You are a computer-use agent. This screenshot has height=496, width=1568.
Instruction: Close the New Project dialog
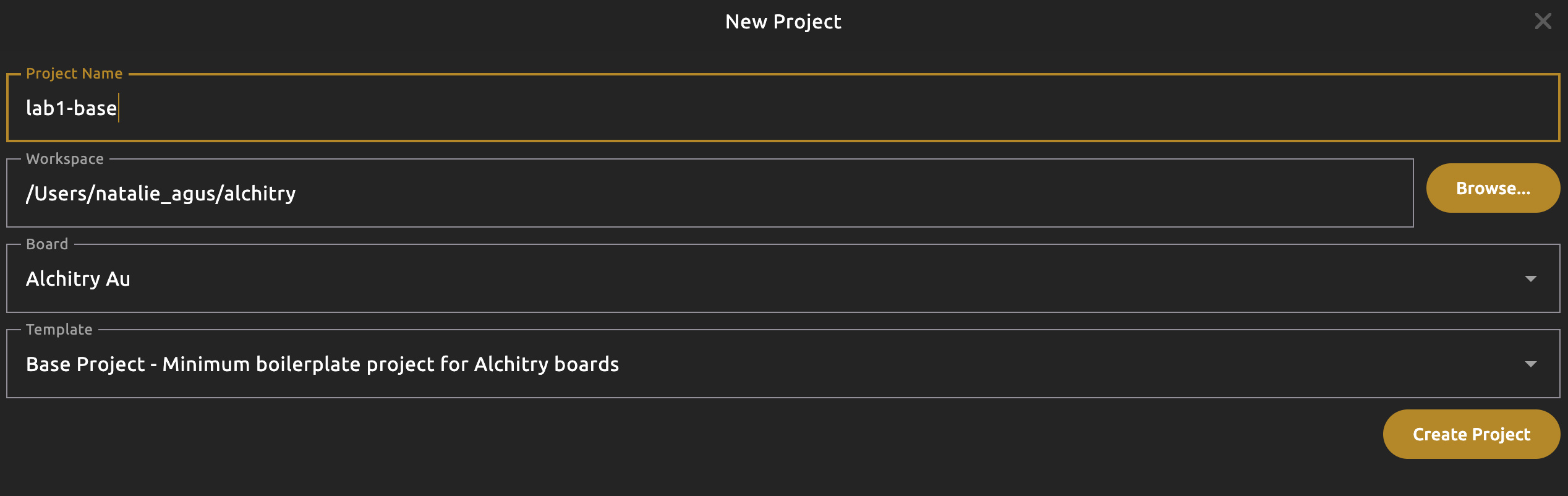coord(1543,22)
